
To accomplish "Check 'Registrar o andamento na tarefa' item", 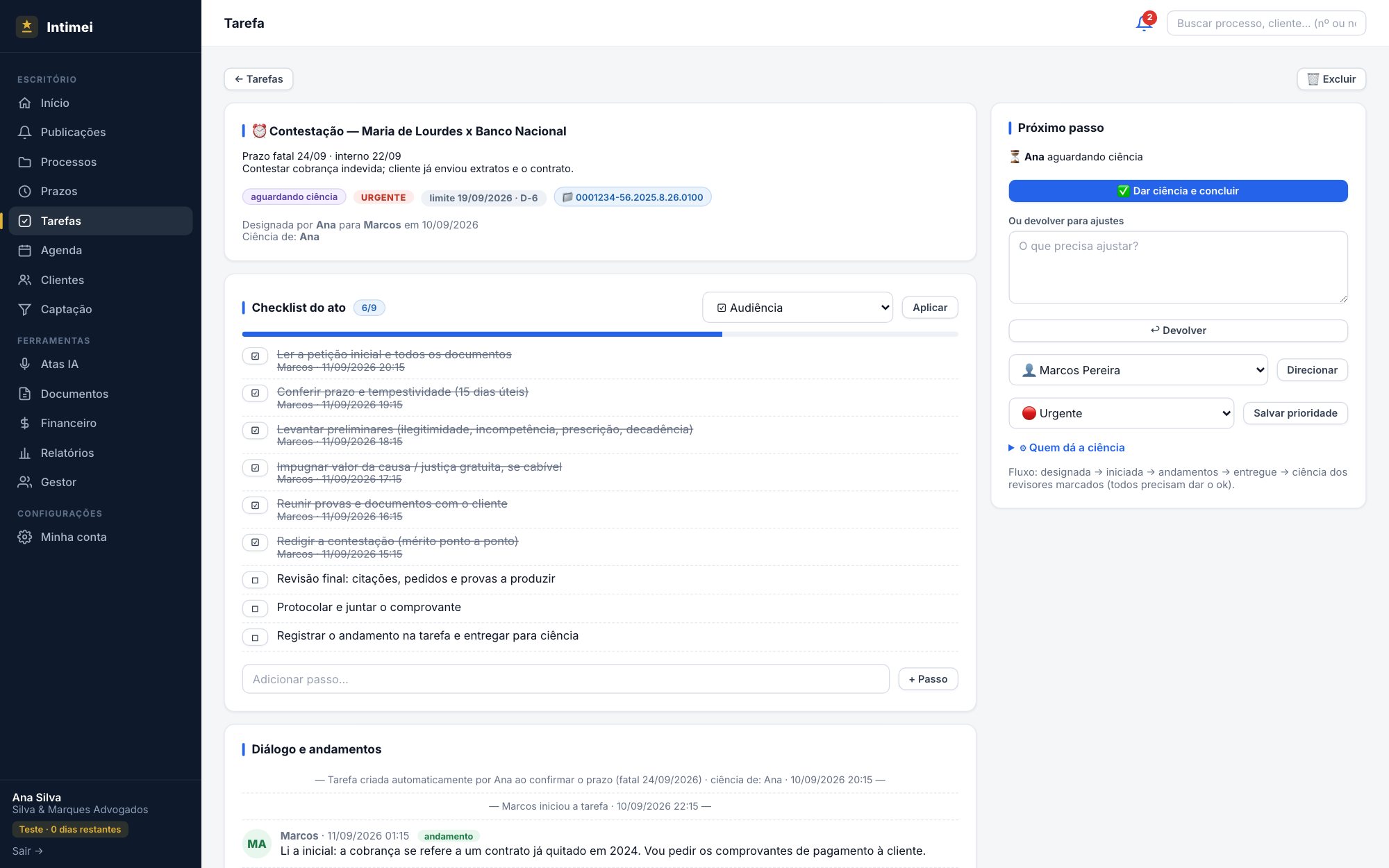I will (255, 637).
